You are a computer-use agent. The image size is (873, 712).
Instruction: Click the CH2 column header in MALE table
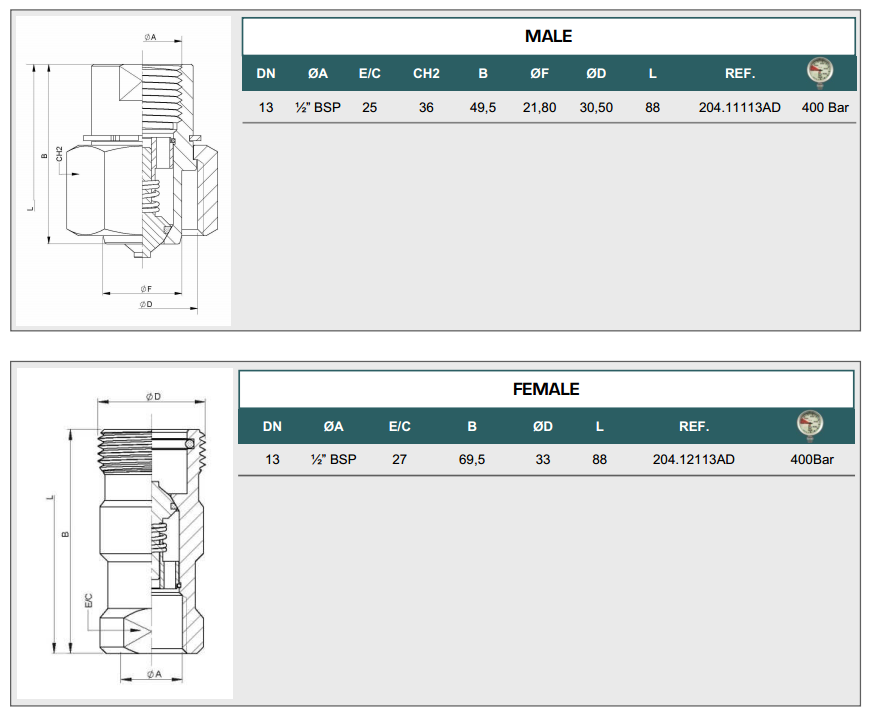tap(426, 74)
